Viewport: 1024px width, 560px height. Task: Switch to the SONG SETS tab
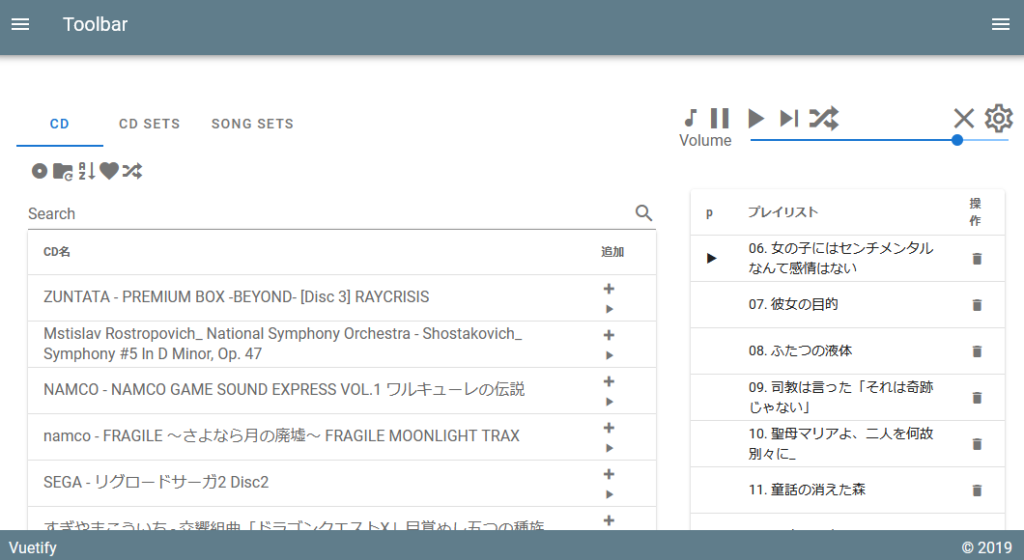(252, 124)
